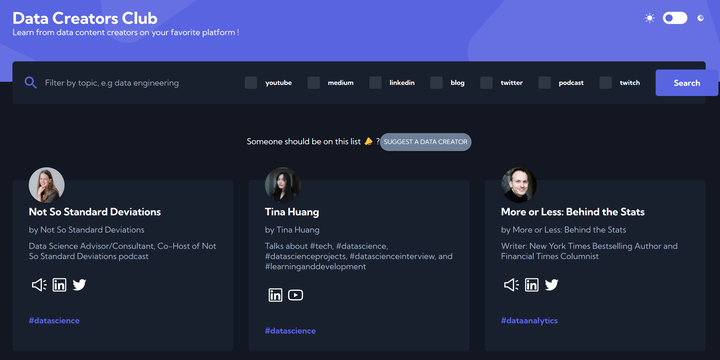Click the search magnifier icon
The image size is (720, 360).
(31, 83)
